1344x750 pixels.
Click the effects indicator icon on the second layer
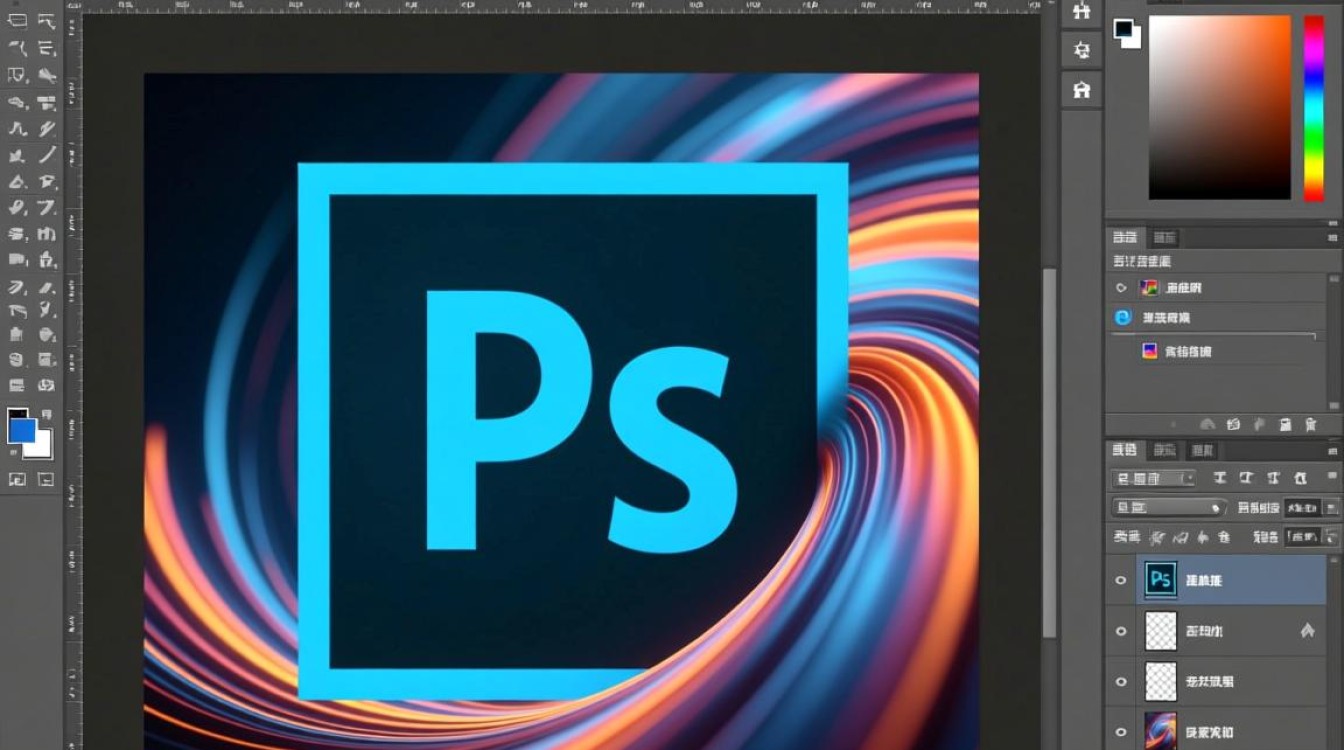[1306, 631]
